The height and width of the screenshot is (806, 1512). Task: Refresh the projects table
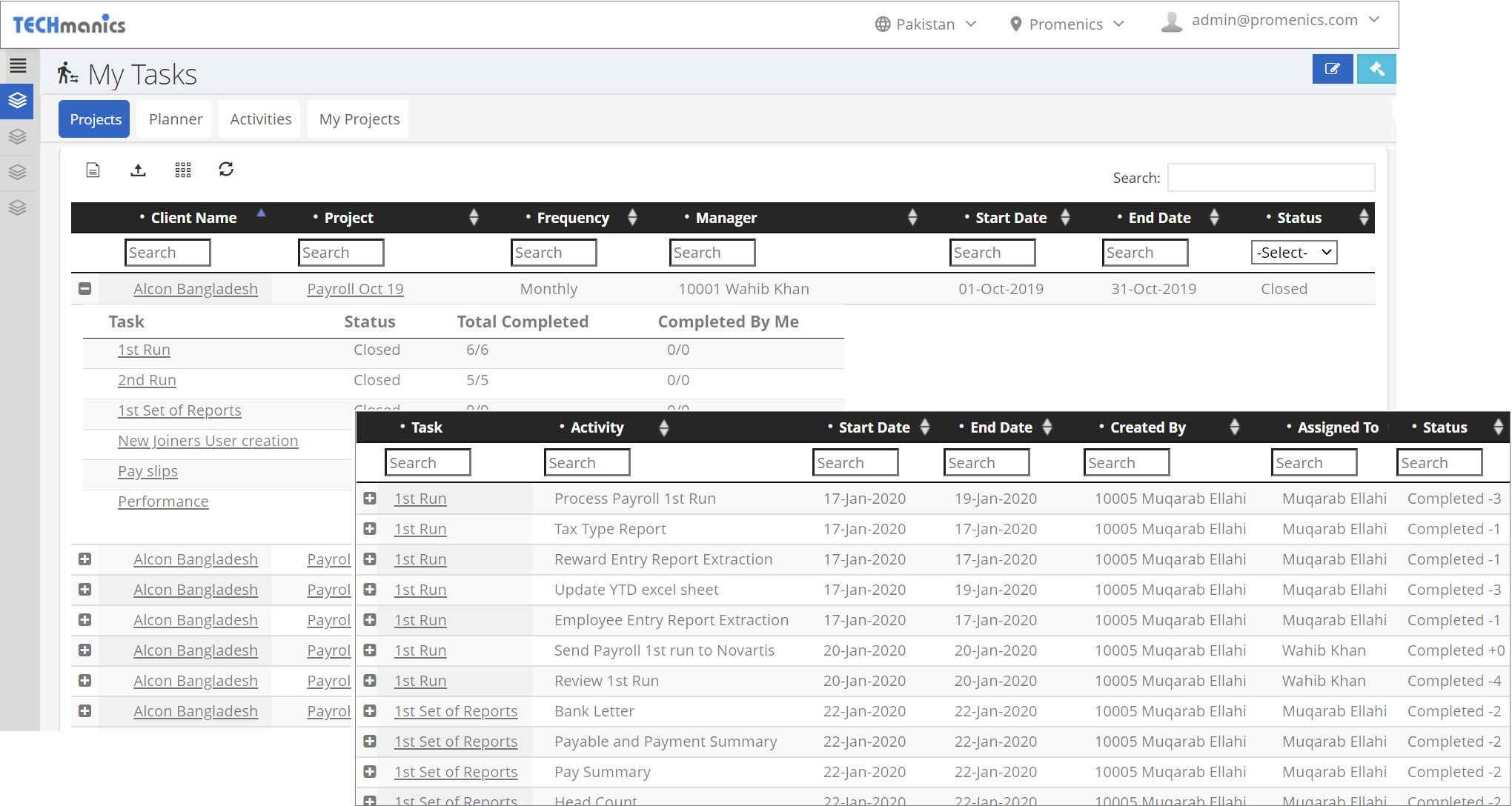coord(226,170)
